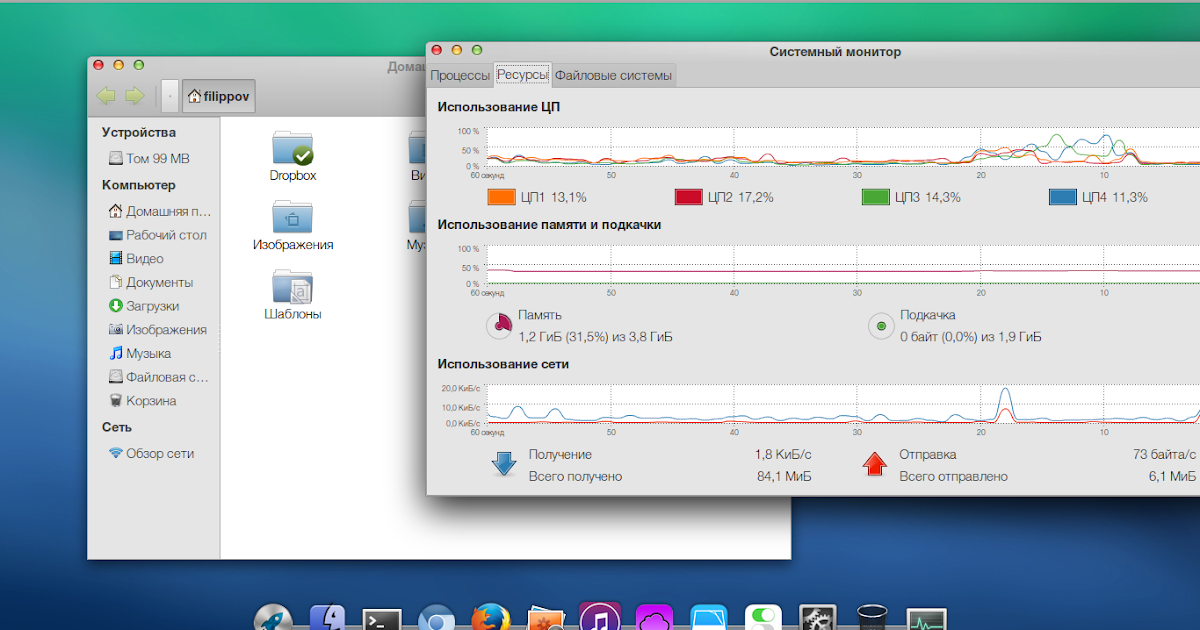Screen dimensions: 1200x630
Task: Click the filippov home path button
Action: click(218, 97)
